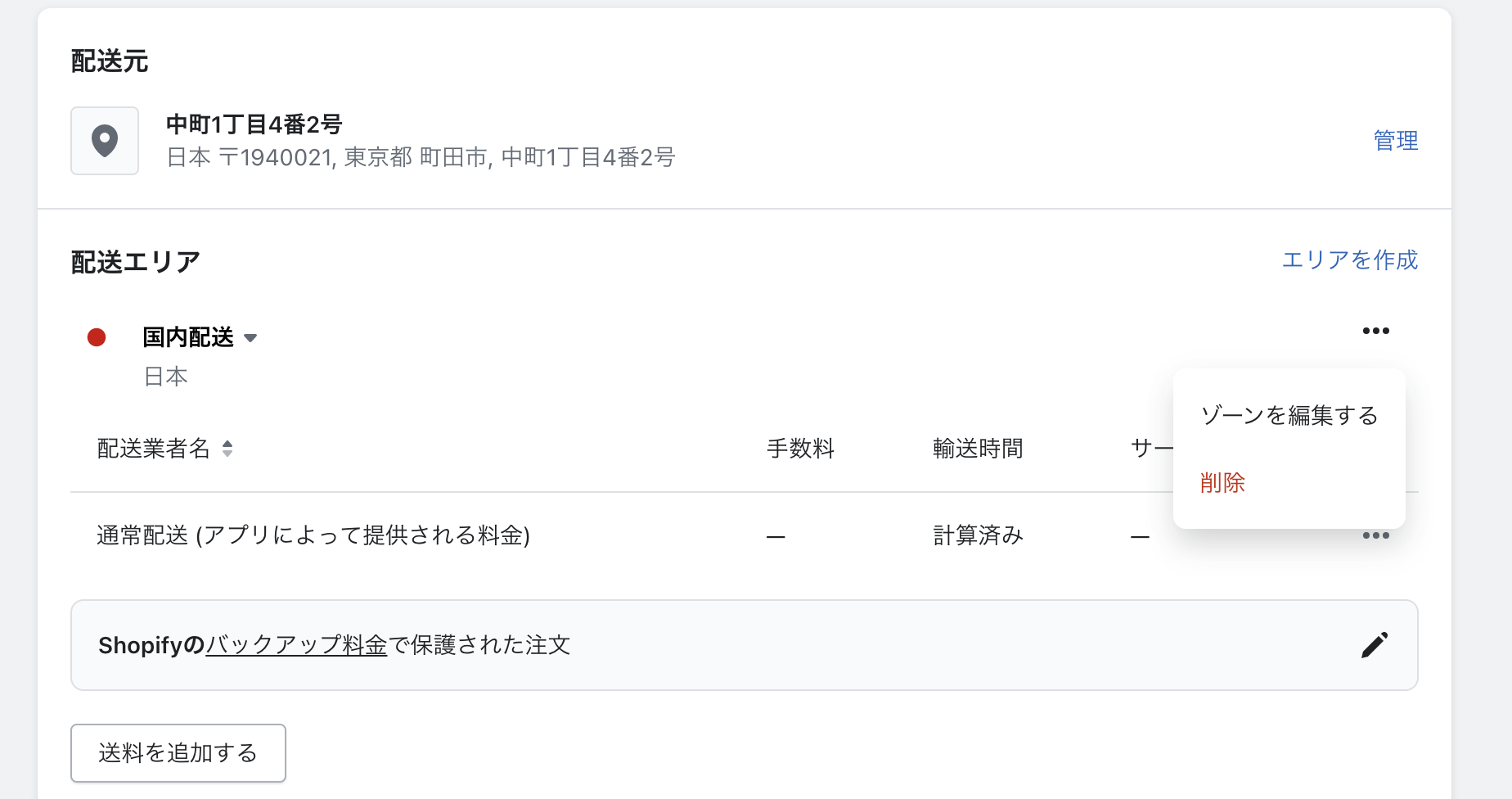Viewport: 1512px width, 799px height.
Task: Expand the 国内配送 dropdown arrow
Action: pos(250,338)
